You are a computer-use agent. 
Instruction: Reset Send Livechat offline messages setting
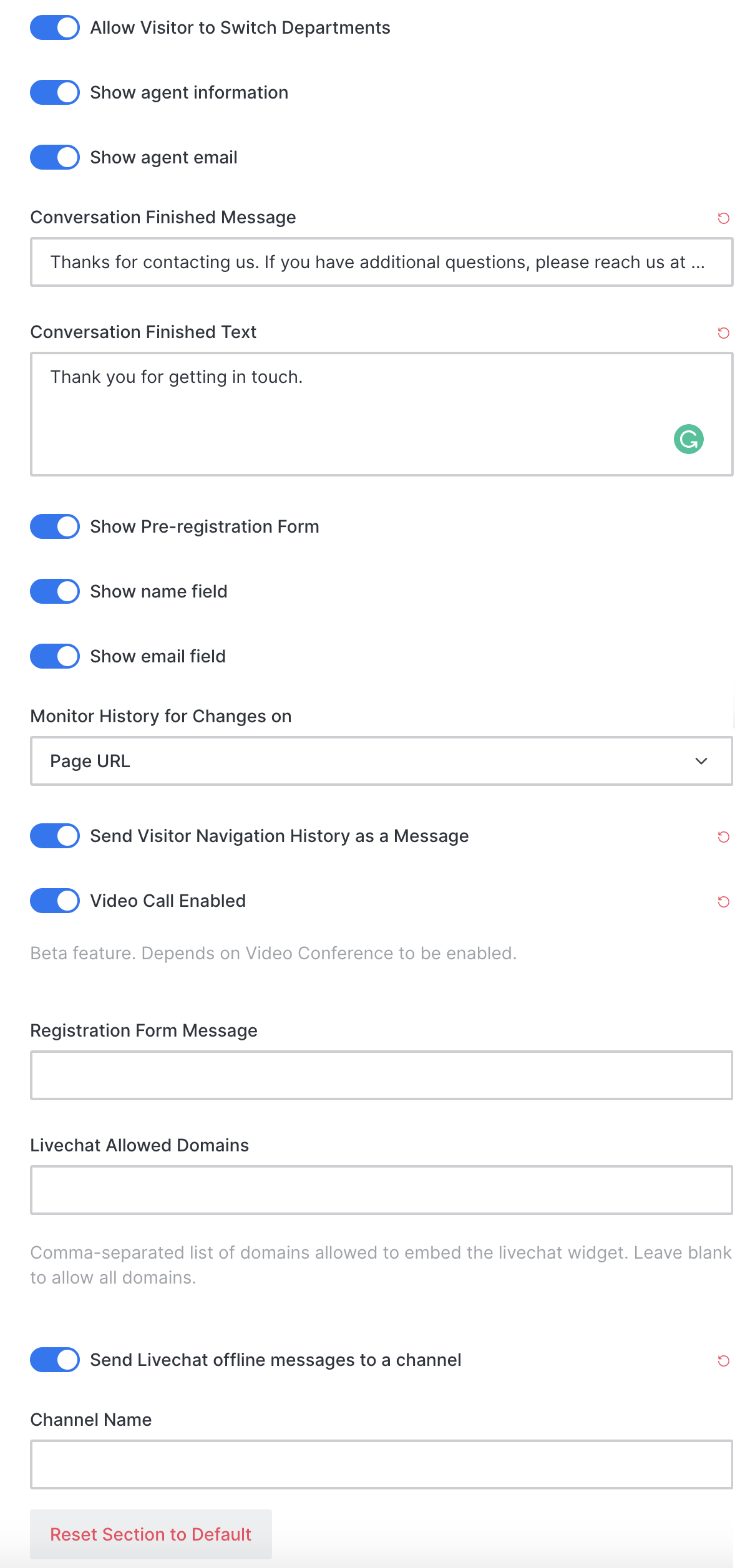pyautogui.click(x=723, y=1360)
